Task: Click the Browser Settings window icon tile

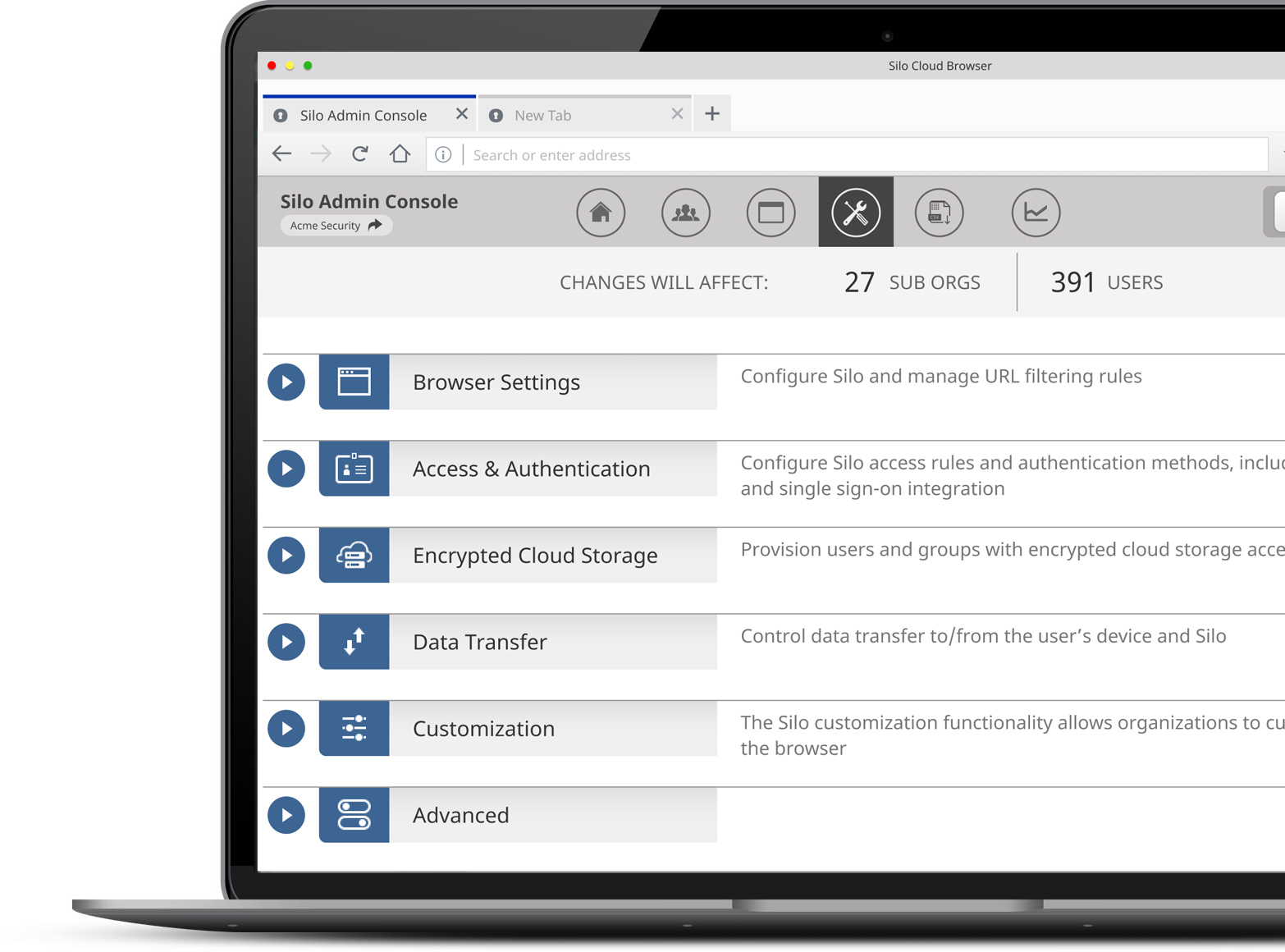Action: tap(354, 382)
